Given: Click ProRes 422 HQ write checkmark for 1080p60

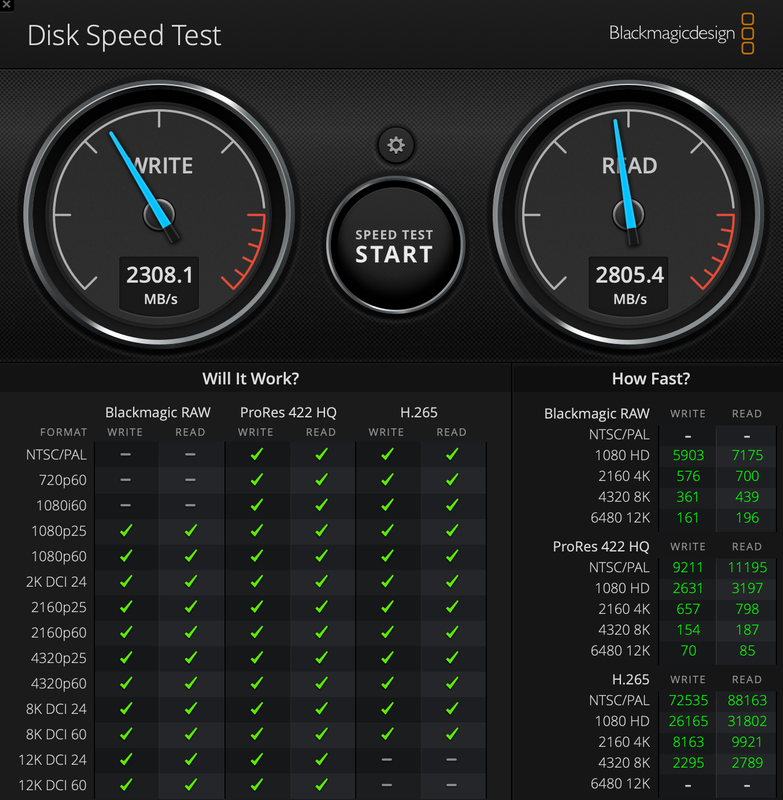Looking at the screenshot, I should click(x=257, y=556).
